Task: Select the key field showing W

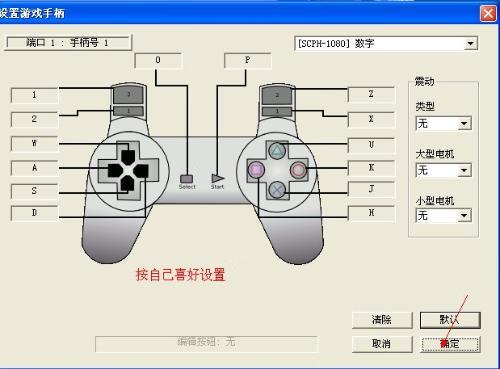Action: (x=34, y=144)
